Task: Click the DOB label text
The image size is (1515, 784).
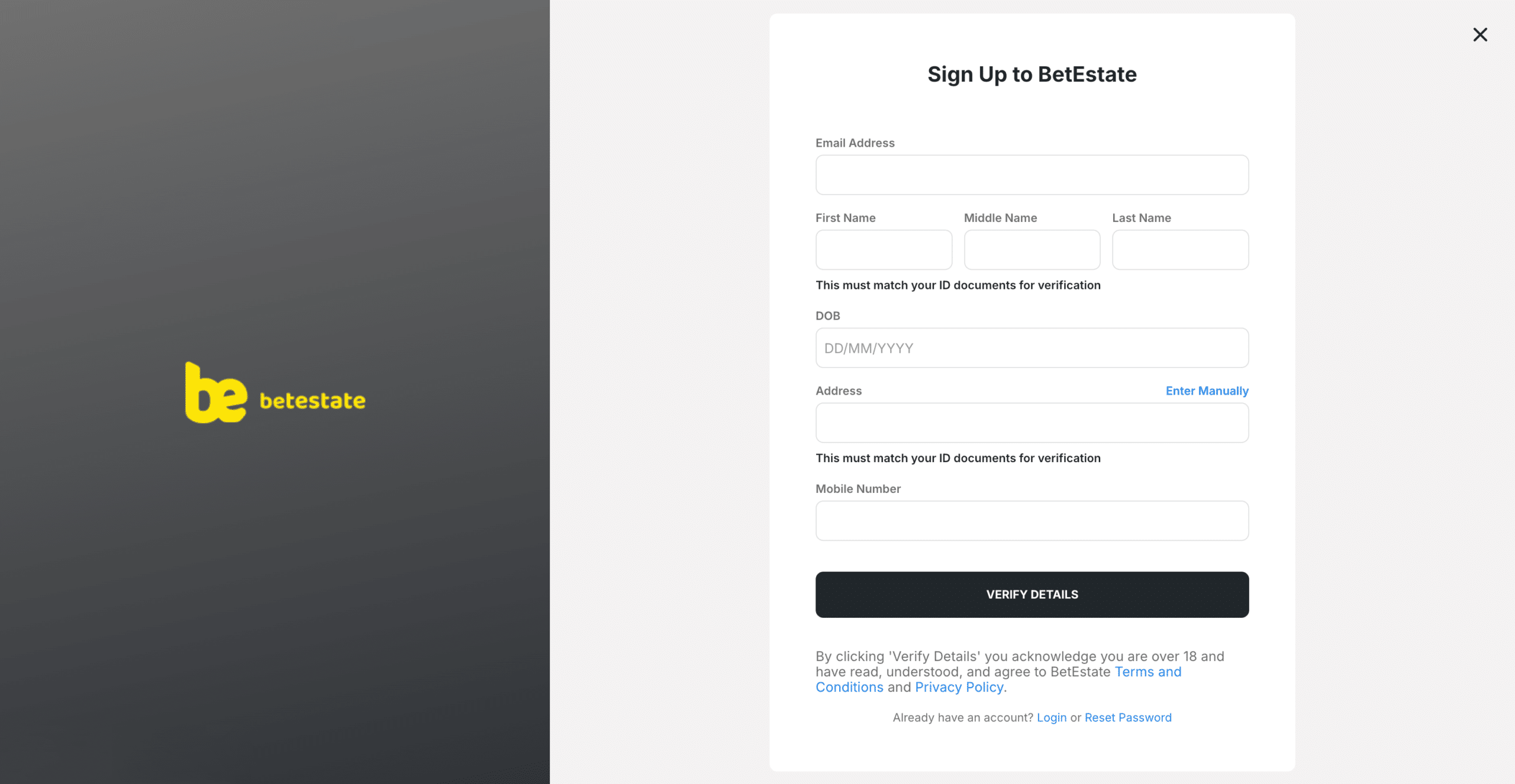Action: coord(827,316)
